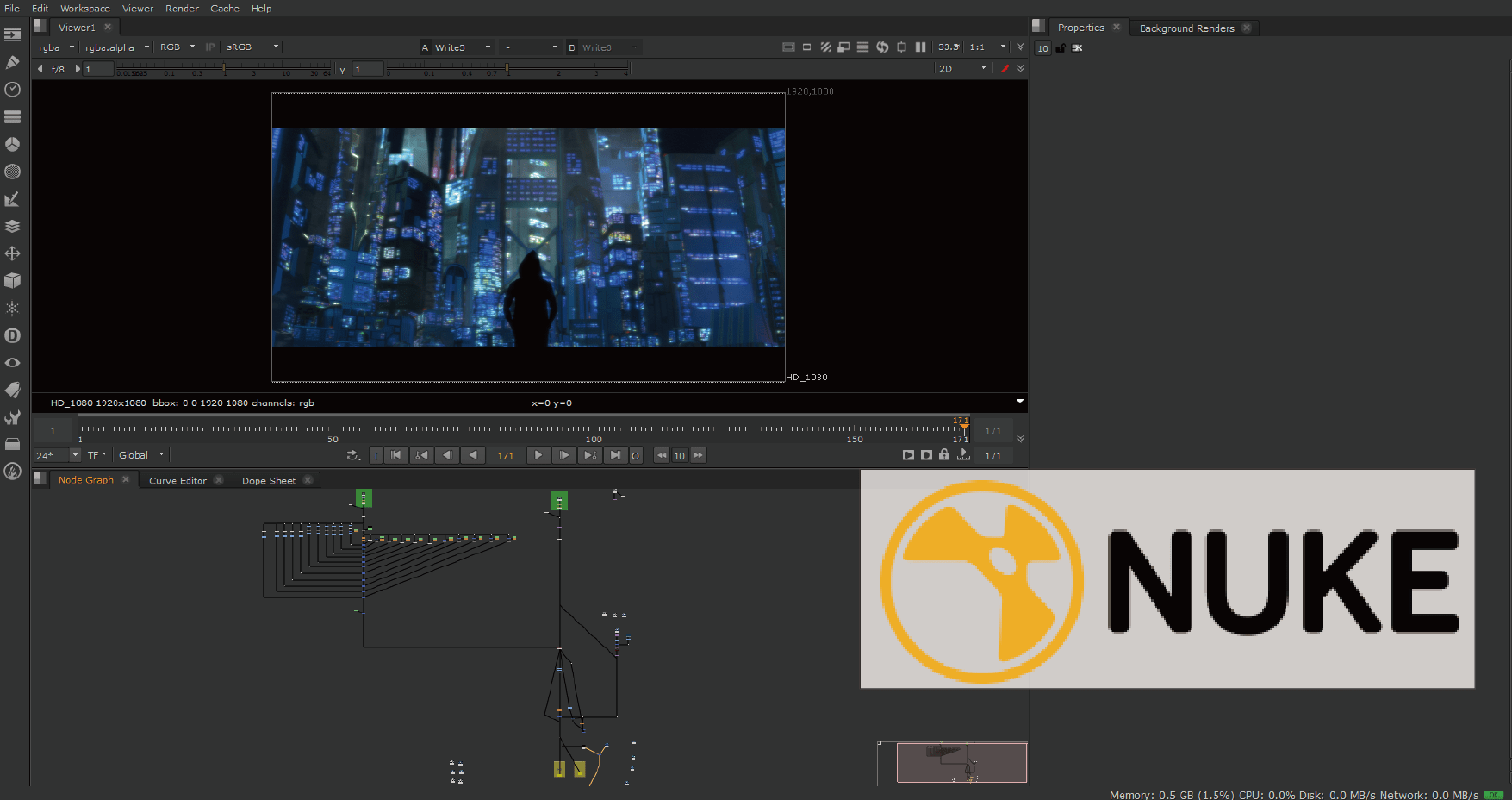Open the Channel nodes stacked-bars icon
This screenshot has height=800, width=1512.
tap(12, 117)
